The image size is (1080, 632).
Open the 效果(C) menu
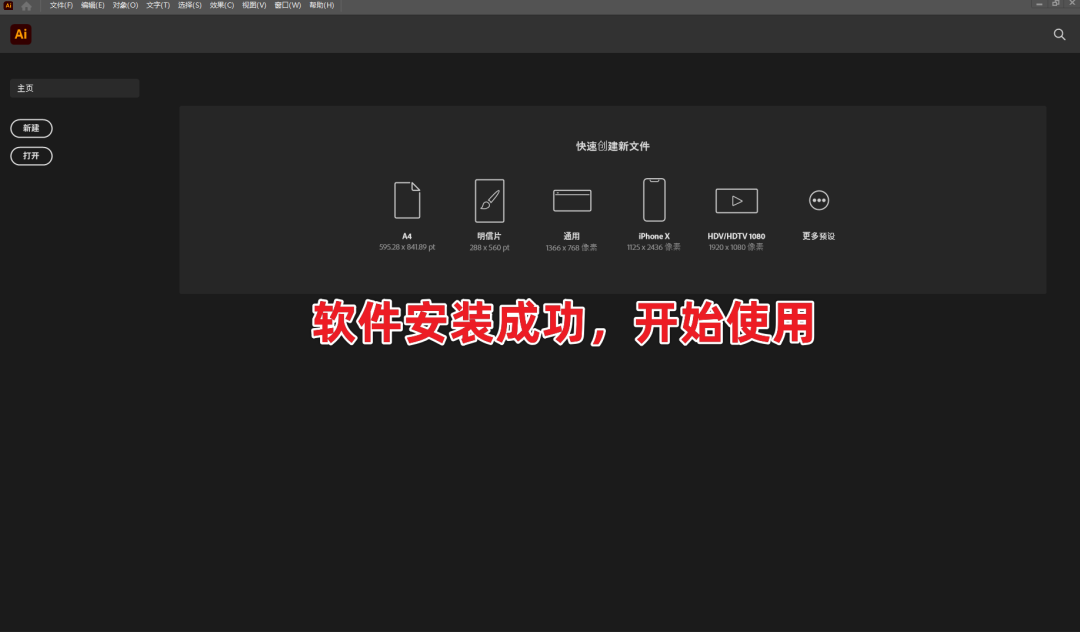[x=222, y=6]
